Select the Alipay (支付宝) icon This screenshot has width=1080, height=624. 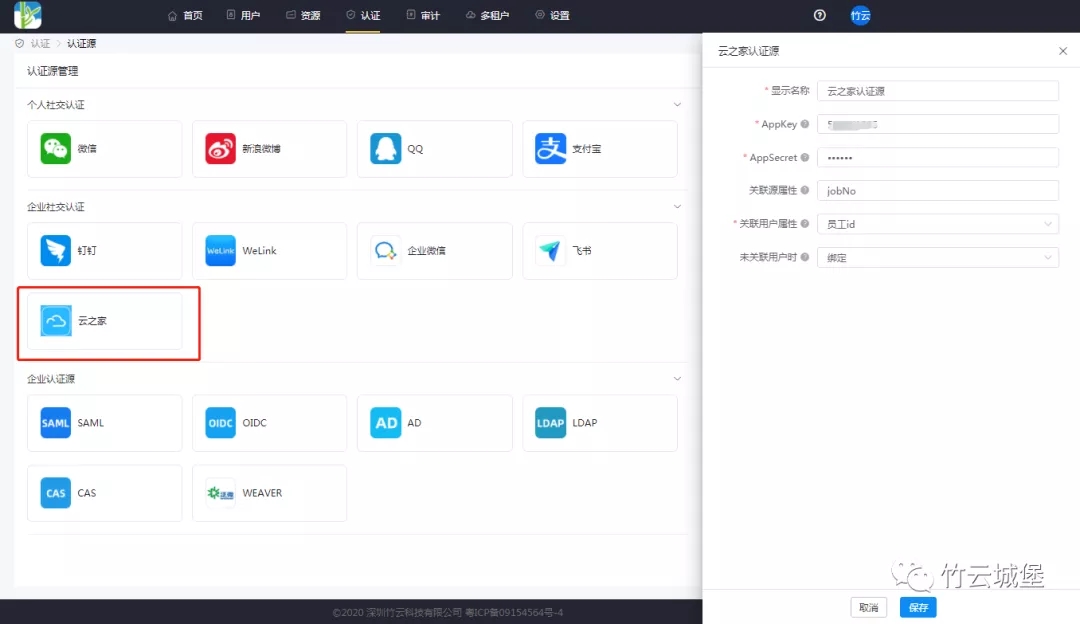550,149
